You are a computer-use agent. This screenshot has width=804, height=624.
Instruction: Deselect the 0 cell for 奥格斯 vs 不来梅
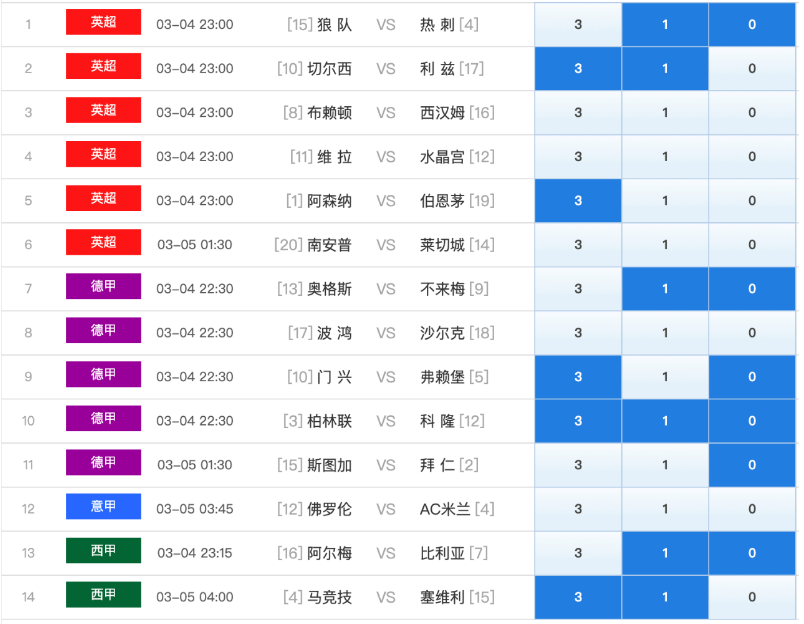tap(752, 289)
